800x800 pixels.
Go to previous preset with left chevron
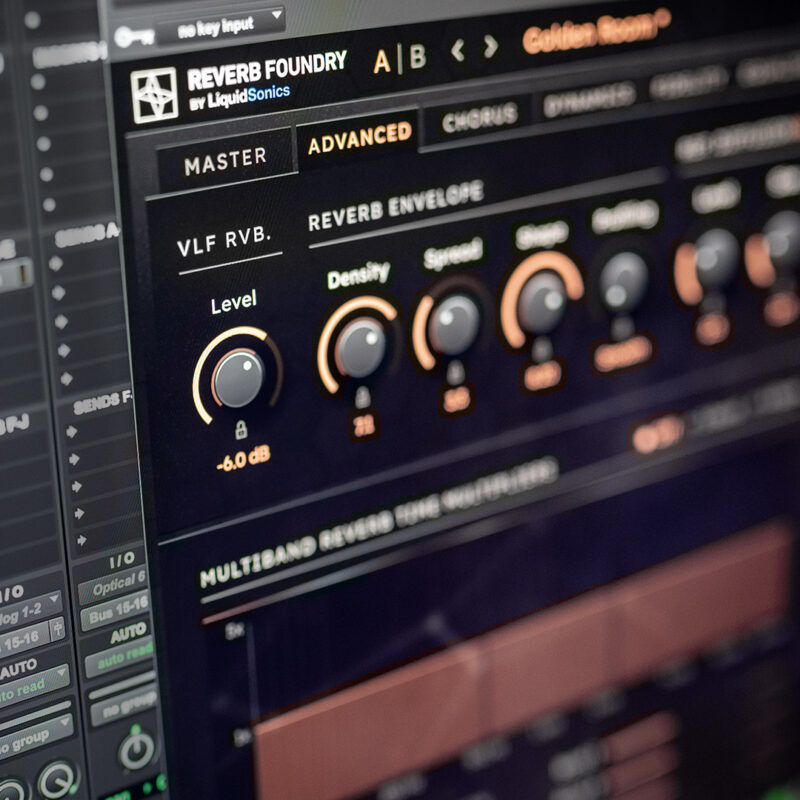(458, 50)
